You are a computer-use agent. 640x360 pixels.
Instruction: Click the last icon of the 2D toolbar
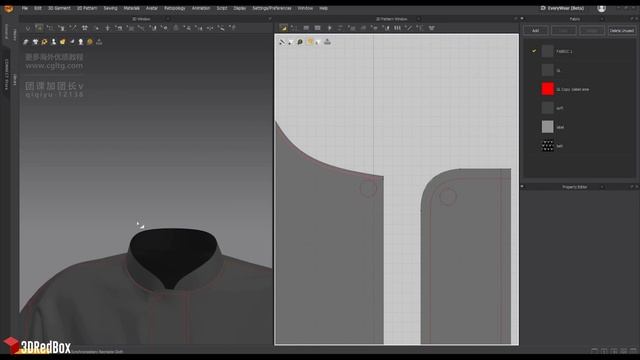[431, 28]
